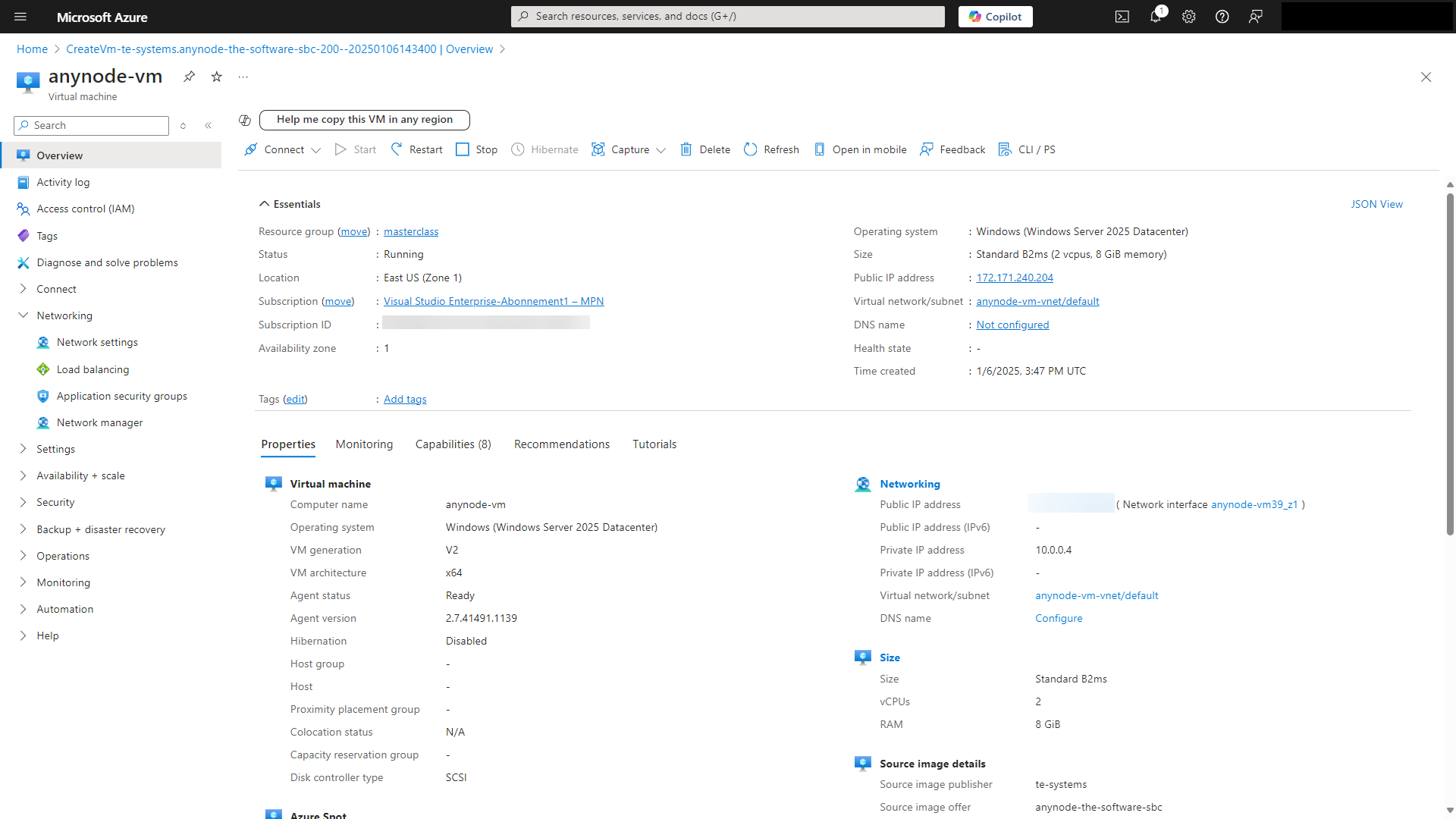The height and width of the screenshot is (819, 1456).
Task: Open the masterclass resource group link
Action: (x=410, y=231)
